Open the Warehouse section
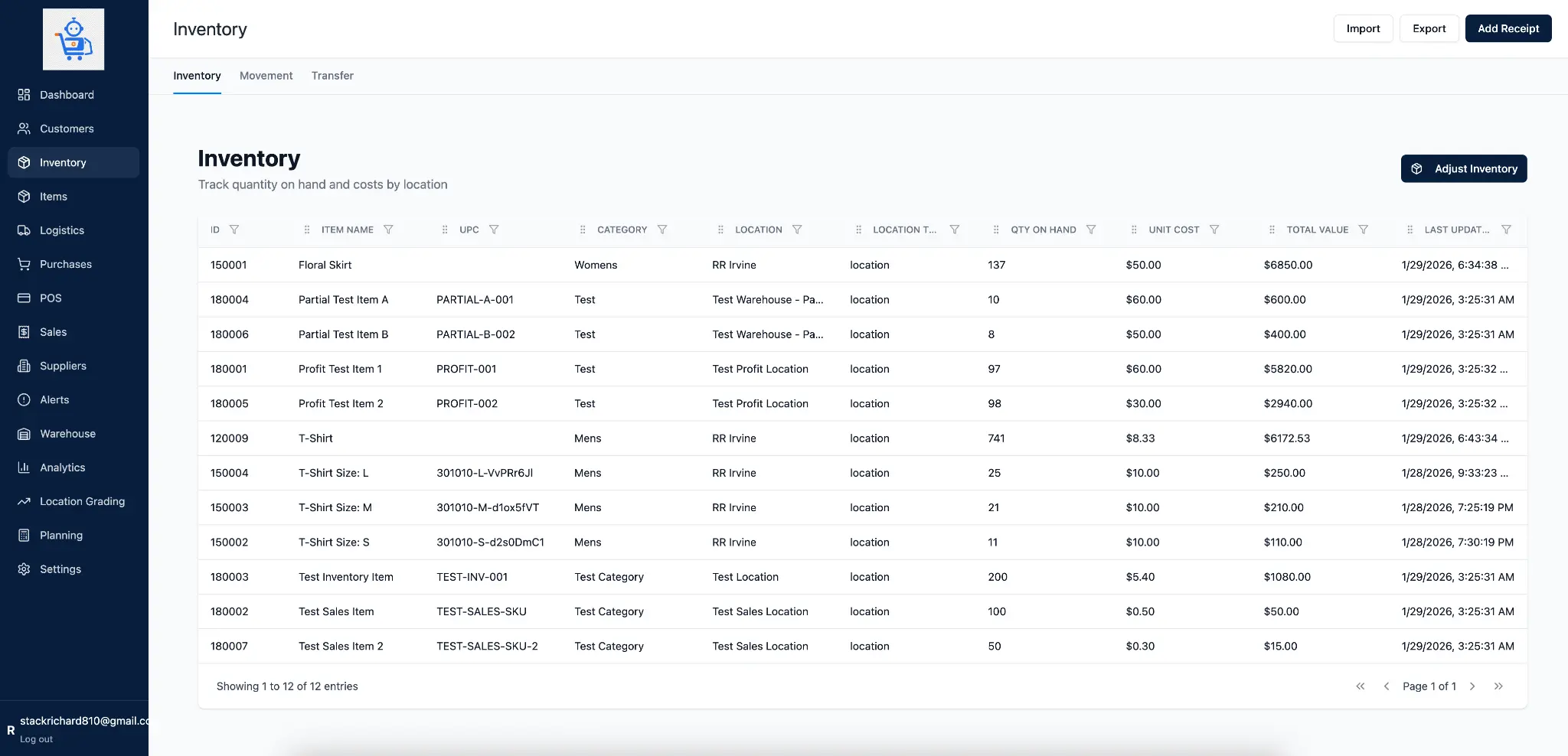This screenshot has width=1568, height=756. coord(67,433)
